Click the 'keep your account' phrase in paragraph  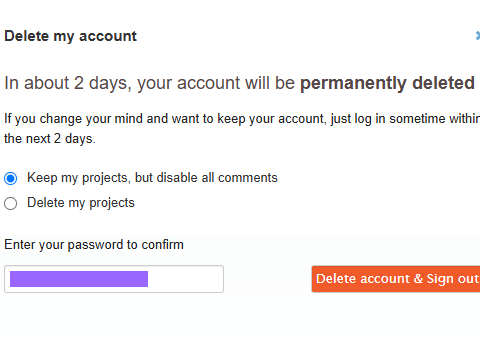pos(271,119)
